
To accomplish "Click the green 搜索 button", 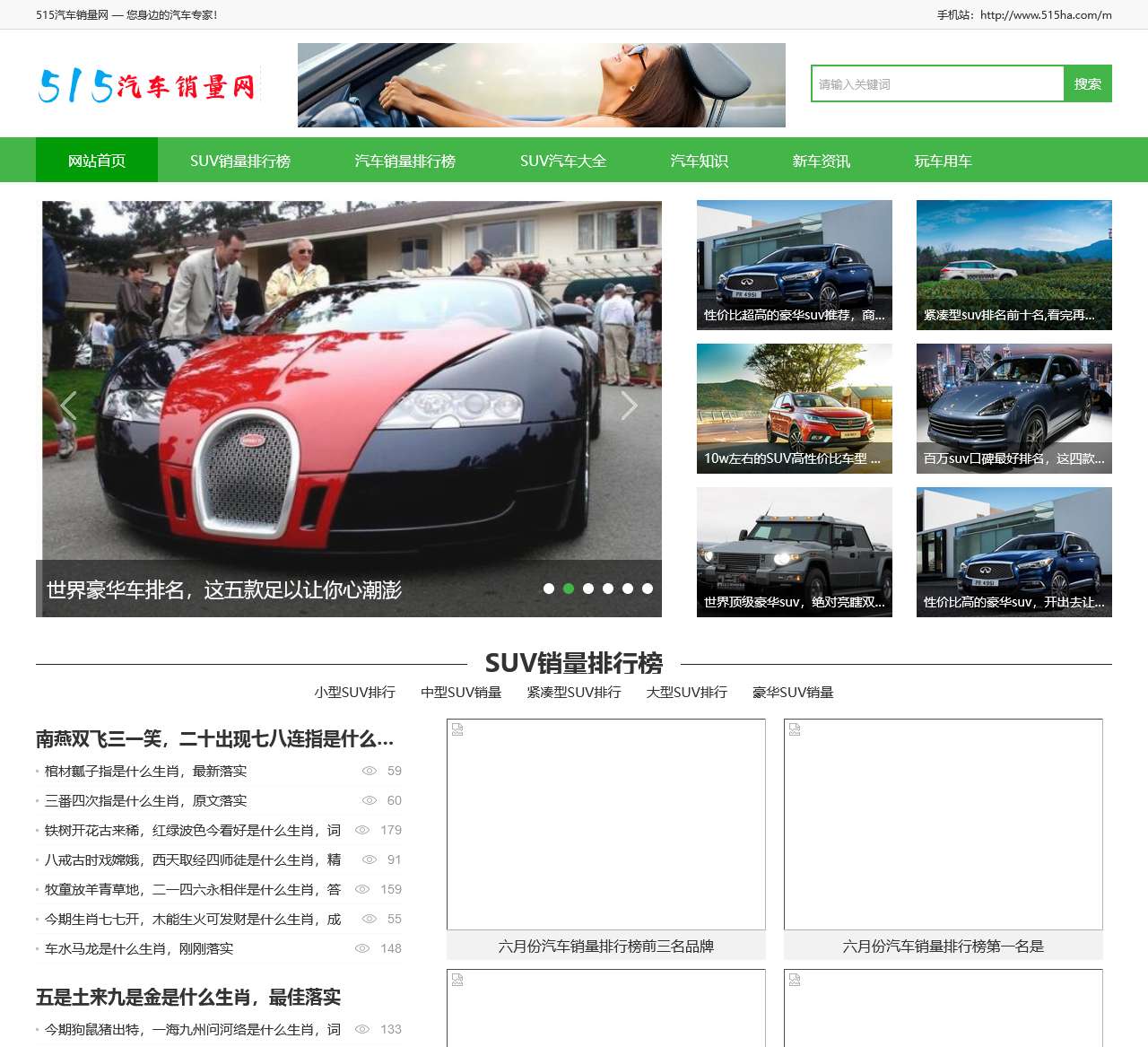I will click(1088, 83).
